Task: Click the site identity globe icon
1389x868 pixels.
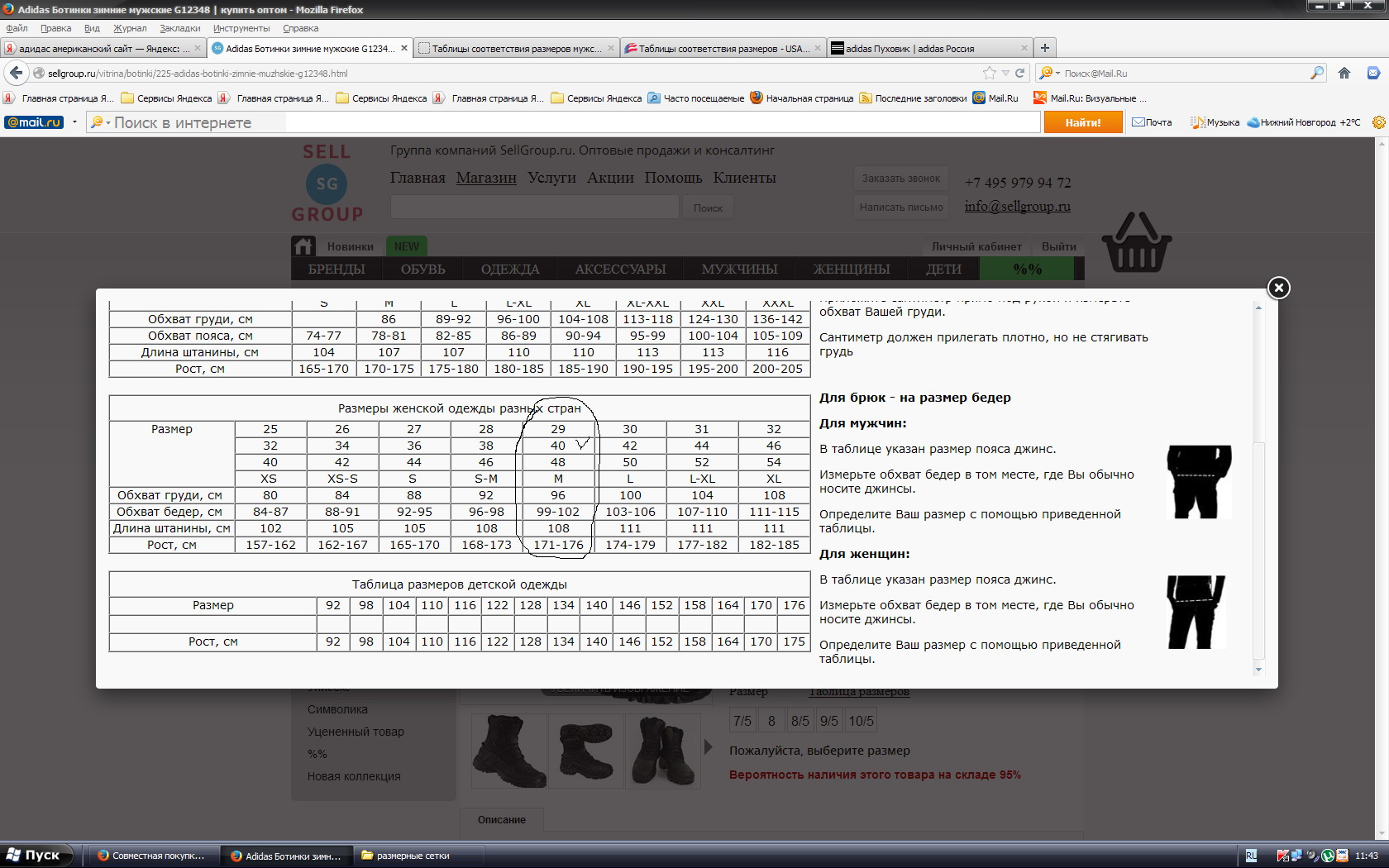Action: click(x=39, y=73)
